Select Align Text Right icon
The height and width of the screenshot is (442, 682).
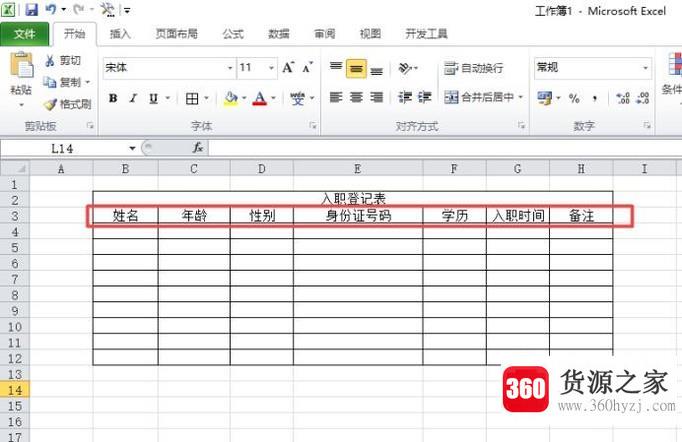pyautogui.click(x=377, y=97)
